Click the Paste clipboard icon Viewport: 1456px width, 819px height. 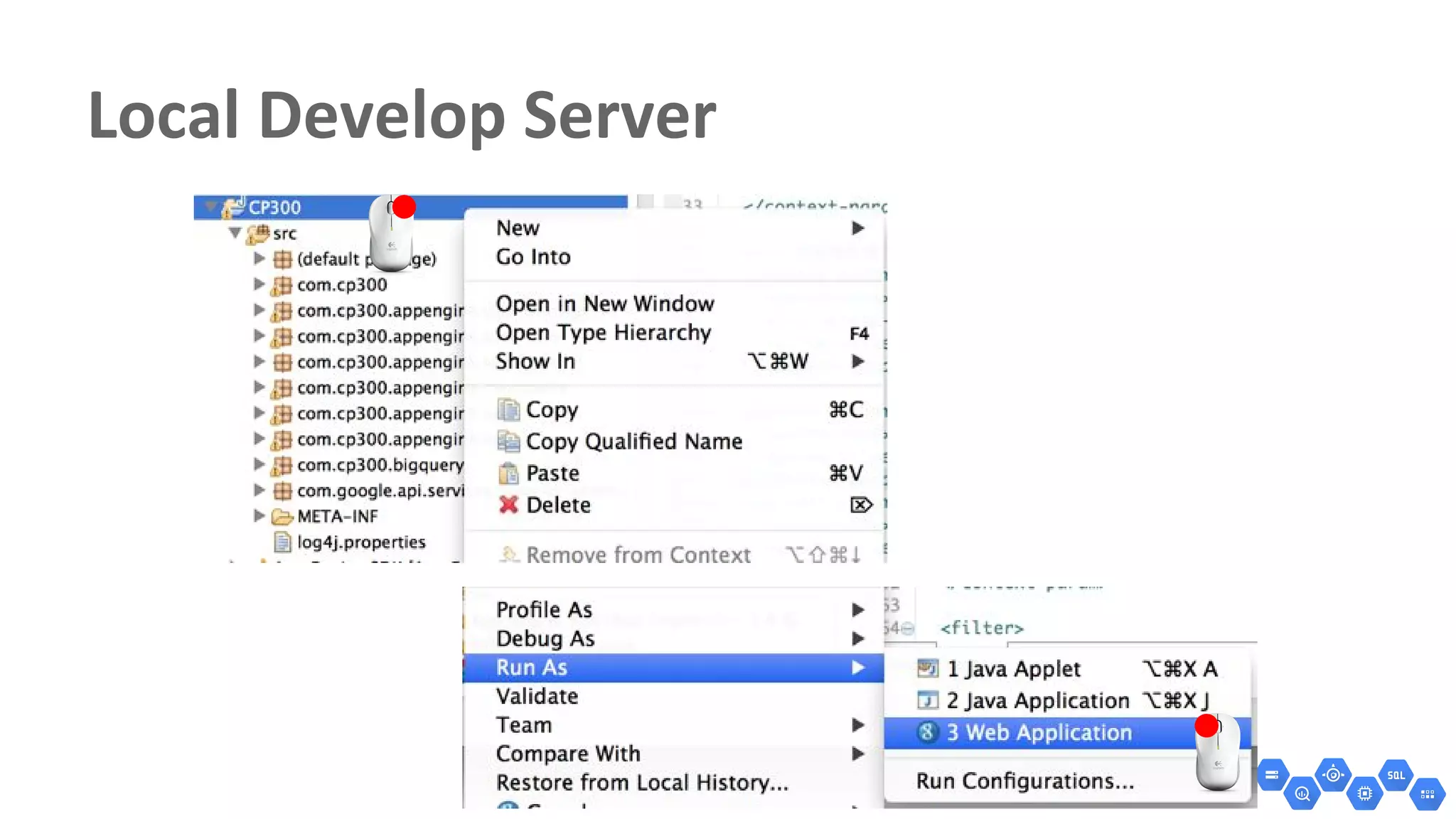pos(508,473)
